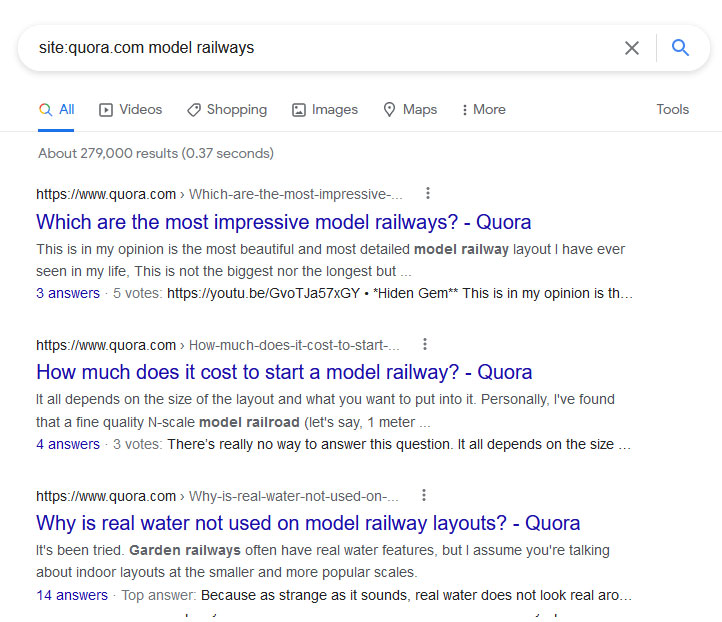Click the snippet starting 'It all depends on the size'
This screenshot has height=622, width=722.
coord(326,411)
